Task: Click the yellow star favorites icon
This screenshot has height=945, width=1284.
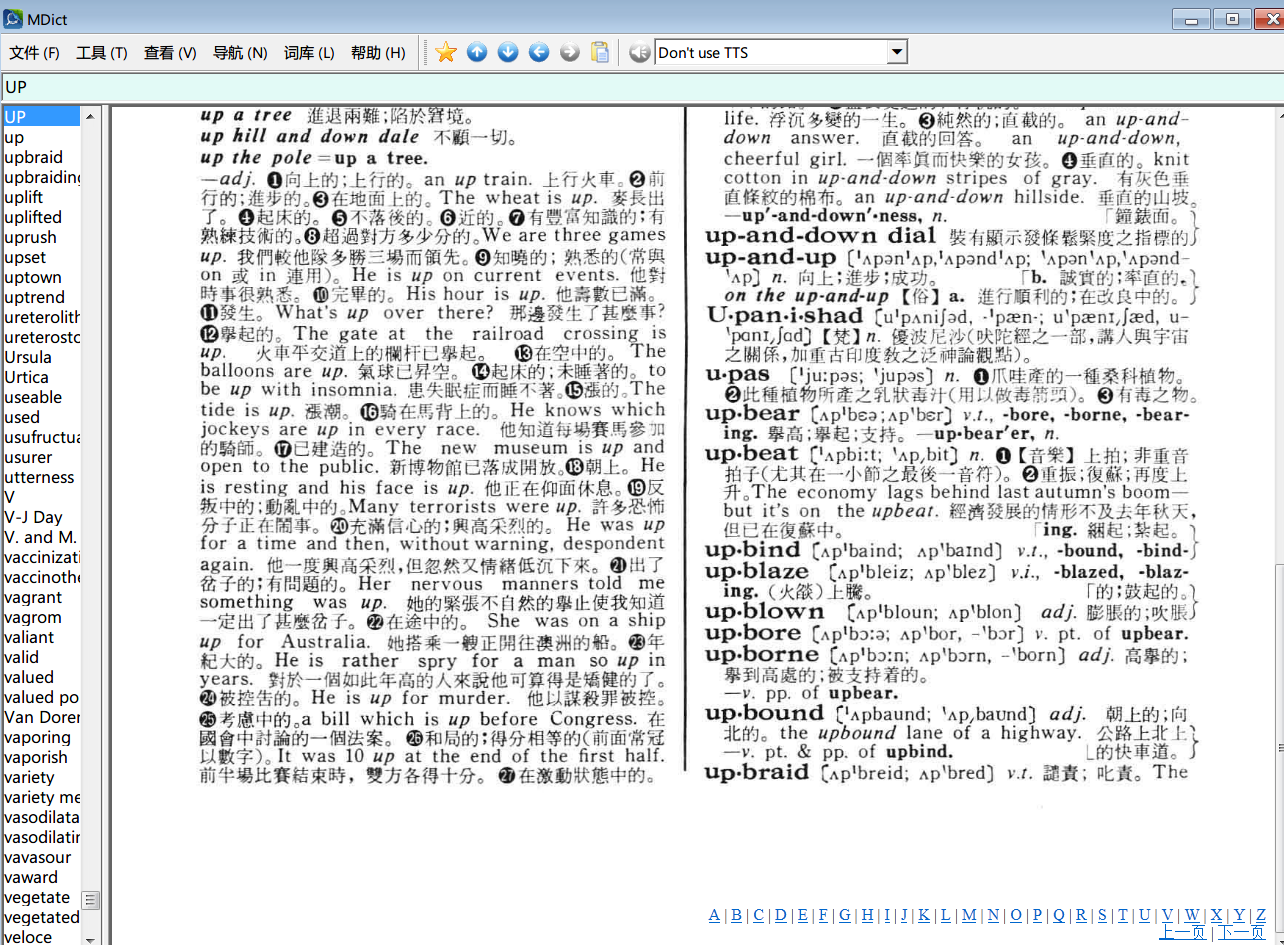Action: [x=446, y=53]
